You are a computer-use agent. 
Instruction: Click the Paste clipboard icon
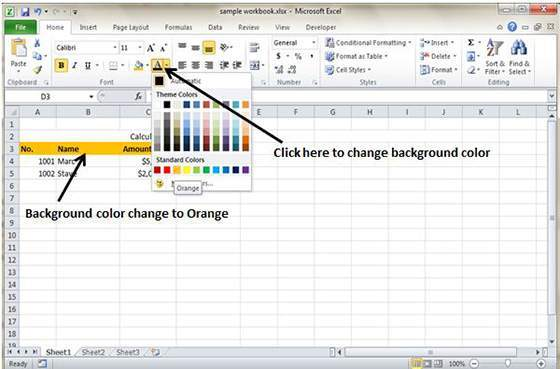(x=18, y=48)
